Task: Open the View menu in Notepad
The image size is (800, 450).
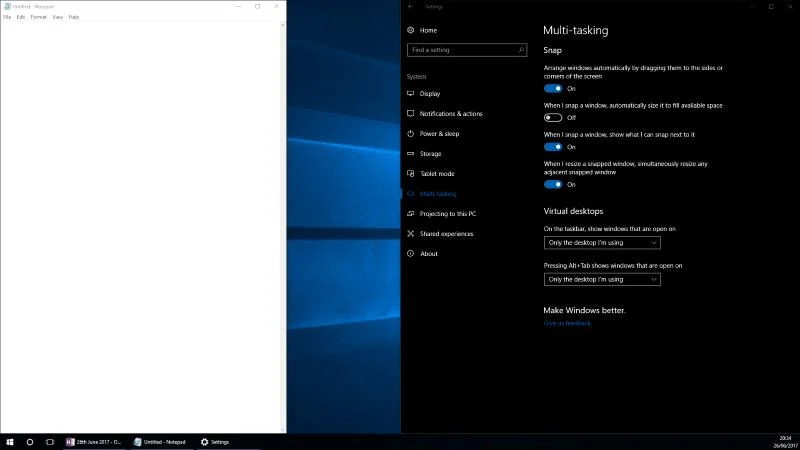Action: click(x=58, y=17)
